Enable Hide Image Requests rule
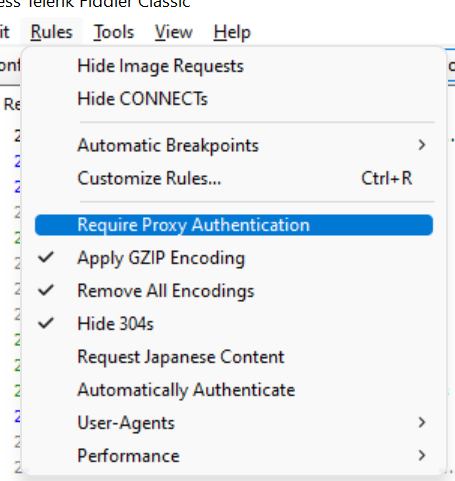The image size is (455, 481). [234, 66]
